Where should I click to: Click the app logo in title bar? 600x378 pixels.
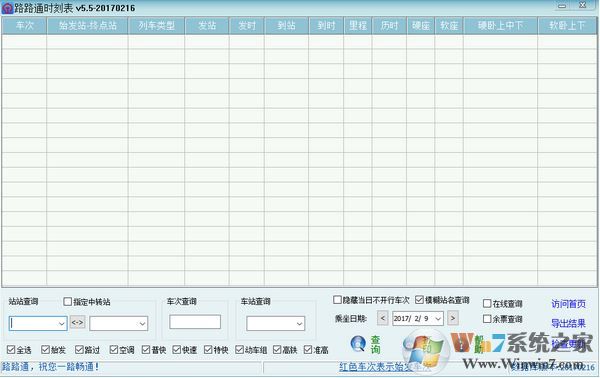(x=7, y=8)
